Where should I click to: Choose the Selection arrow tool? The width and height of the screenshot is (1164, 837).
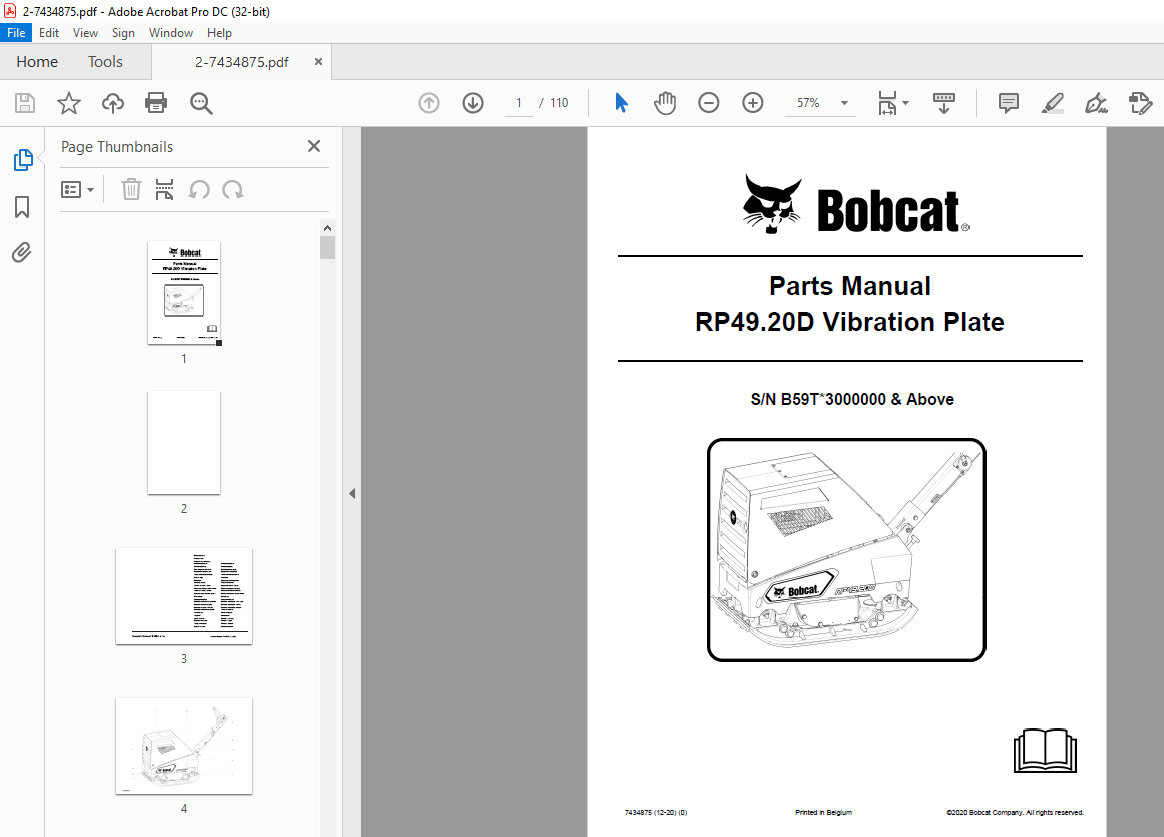(621, 103)
